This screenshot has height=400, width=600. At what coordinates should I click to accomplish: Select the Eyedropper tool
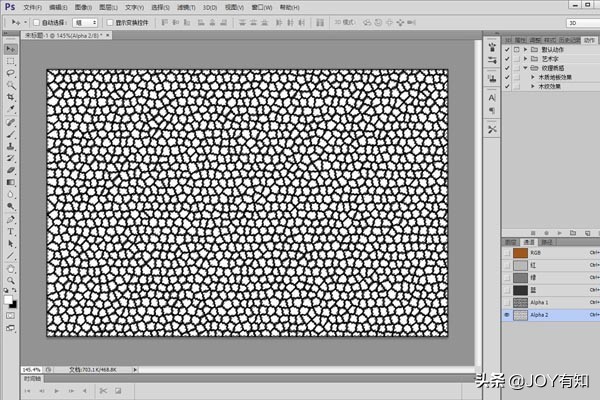pyautogui.click(x=11, y=110)
